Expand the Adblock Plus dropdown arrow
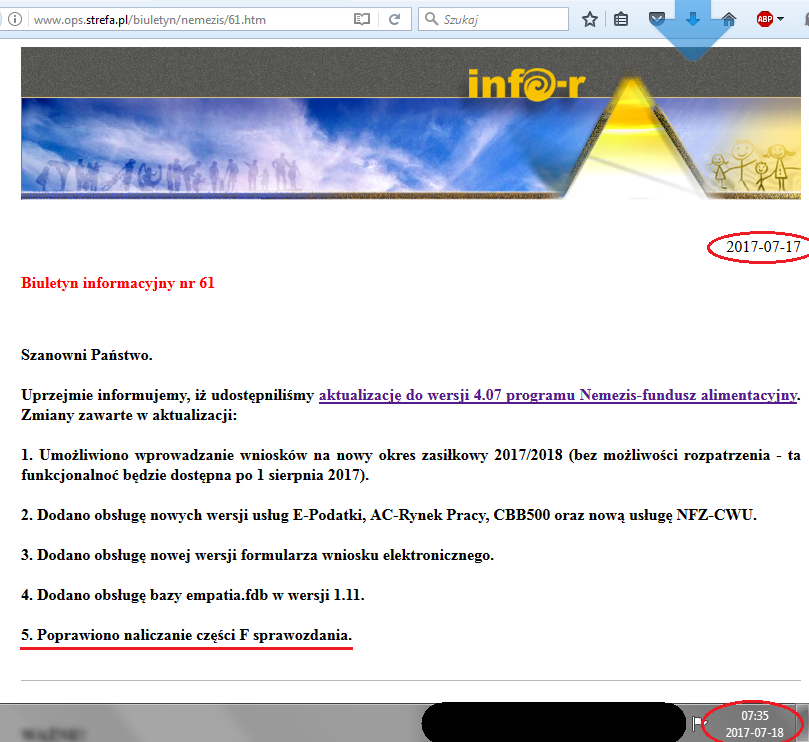 pos(780,19)
